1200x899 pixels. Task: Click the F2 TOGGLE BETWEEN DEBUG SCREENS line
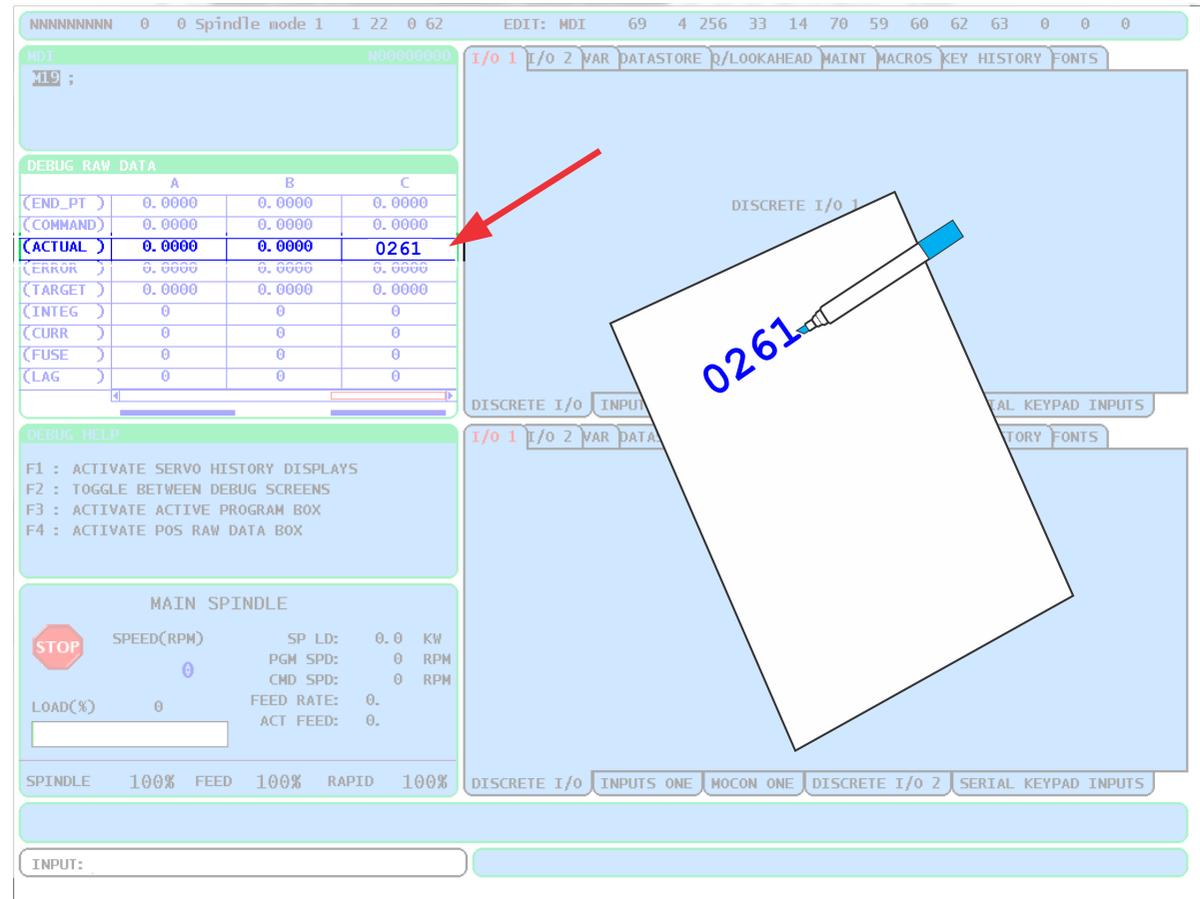tap(177, 489)
